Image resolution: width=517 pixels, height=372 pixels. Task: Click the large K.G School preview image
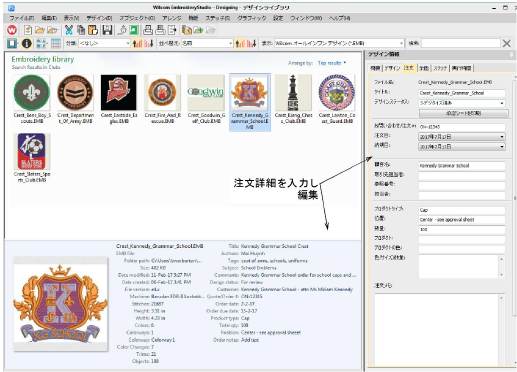pyautogui.click(x=60, y=304)
